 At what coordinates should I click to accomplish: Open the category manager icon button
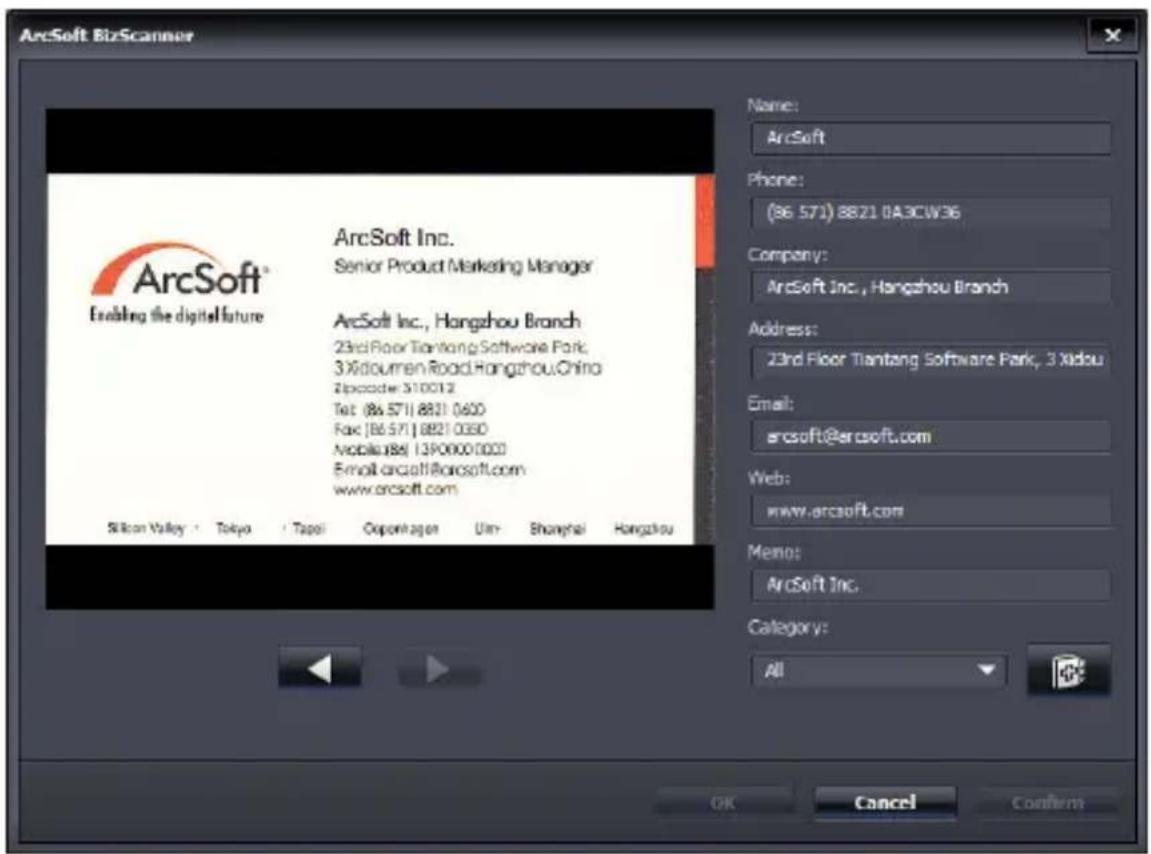coord(1068,670)
